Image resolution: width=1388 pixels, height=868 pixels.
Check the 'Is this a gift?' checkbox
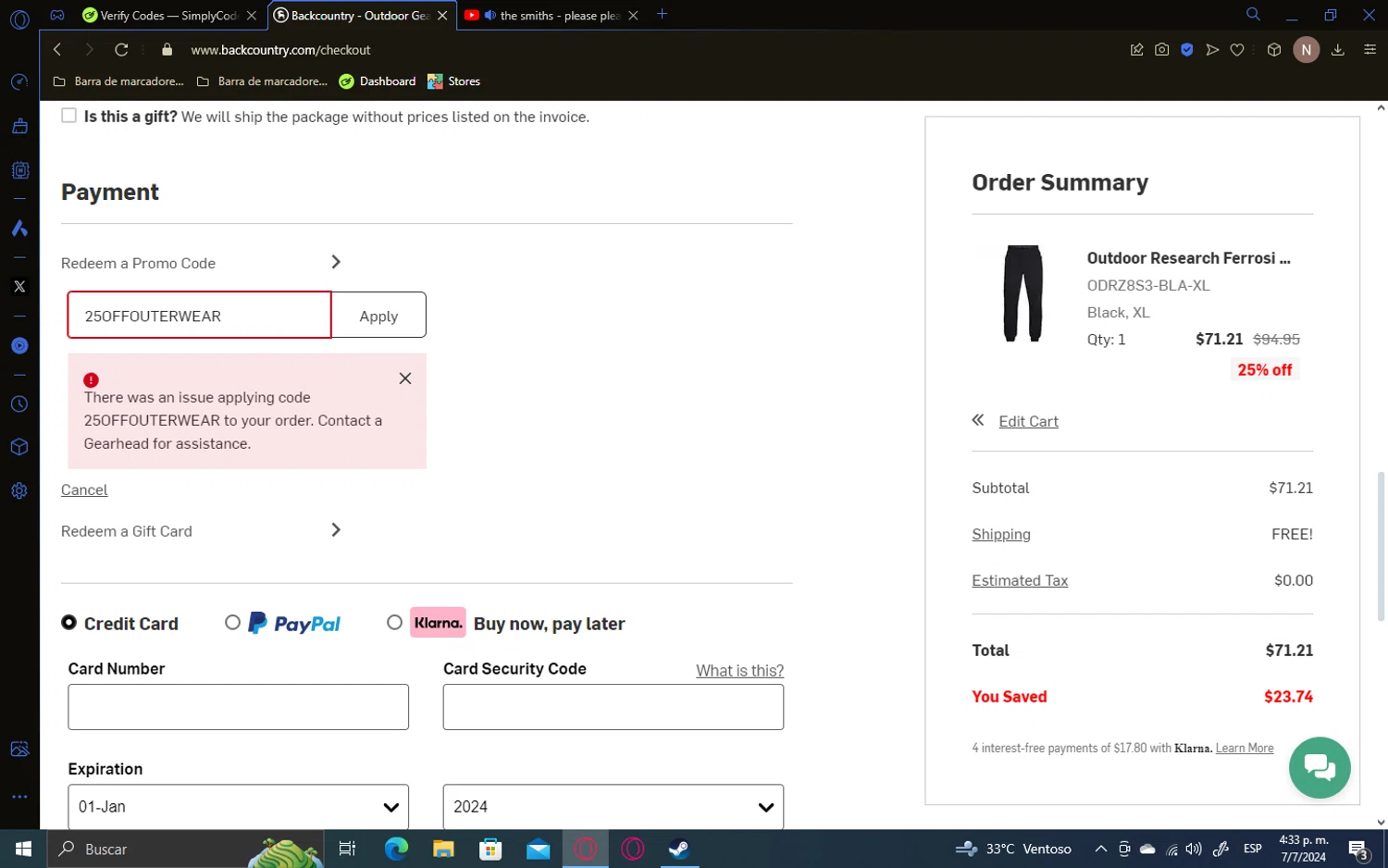(x=68, y=116)
